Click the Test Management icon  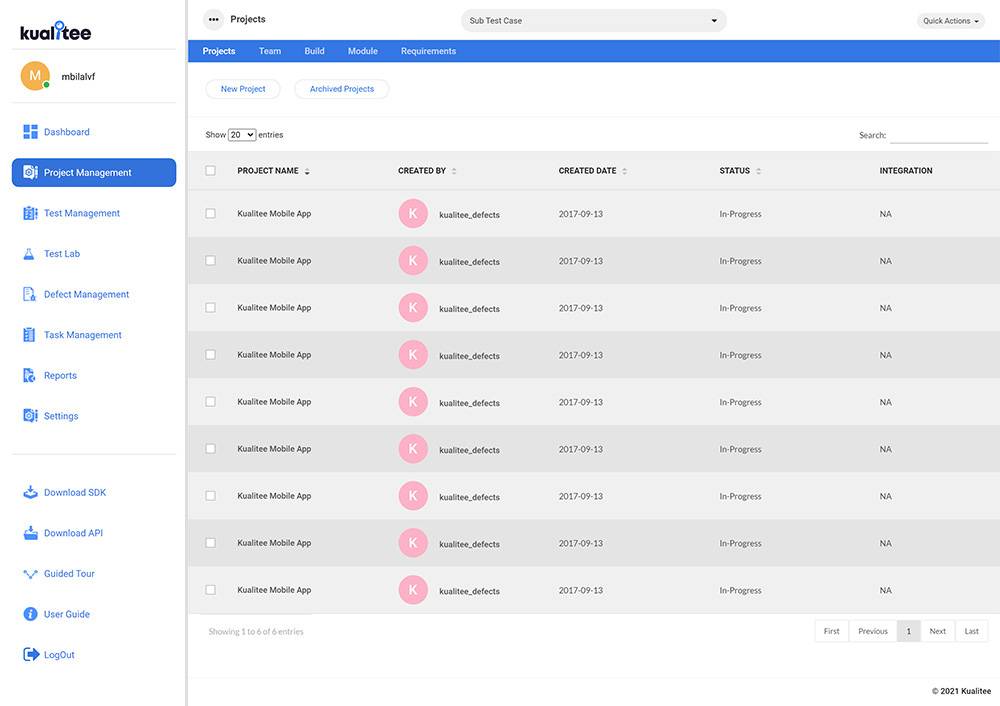tap(30, 213)
